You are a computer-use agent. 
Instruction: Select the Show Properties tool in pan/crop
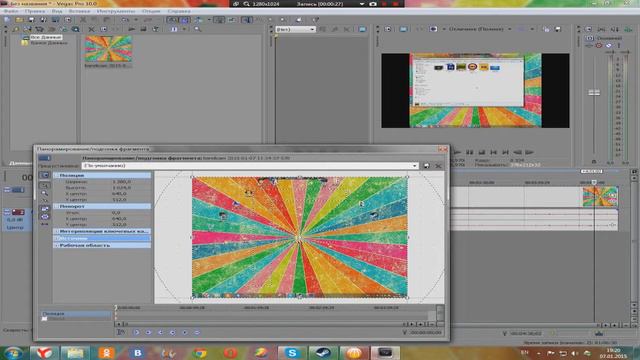[x=44, y=175]
